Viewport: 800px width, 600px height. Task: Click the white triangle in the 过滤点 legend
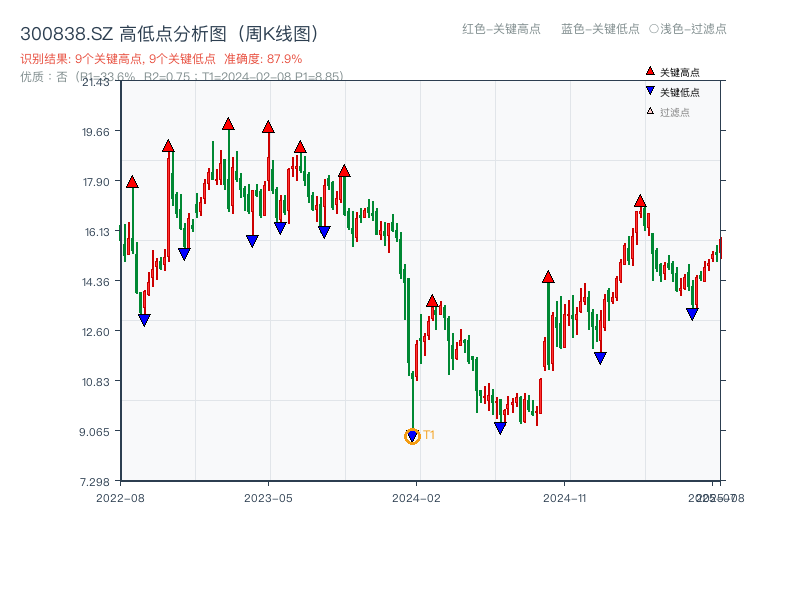650,111
